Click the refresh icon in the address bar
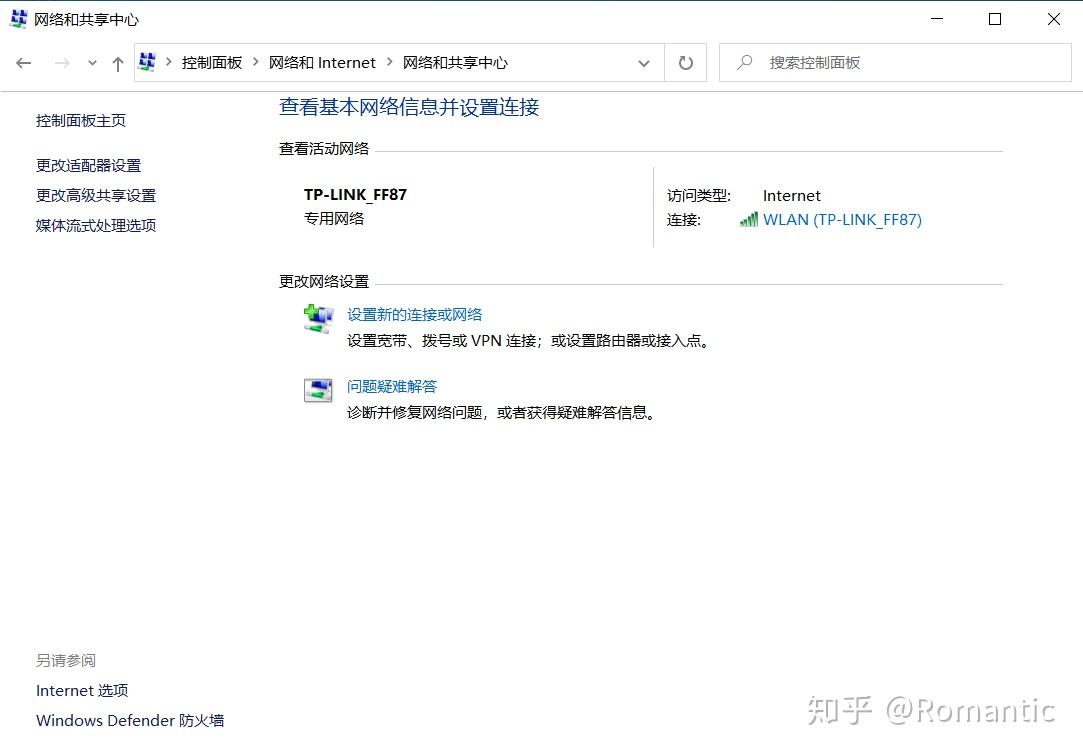This screenshot has height=755, width=1083. (685, 62)
